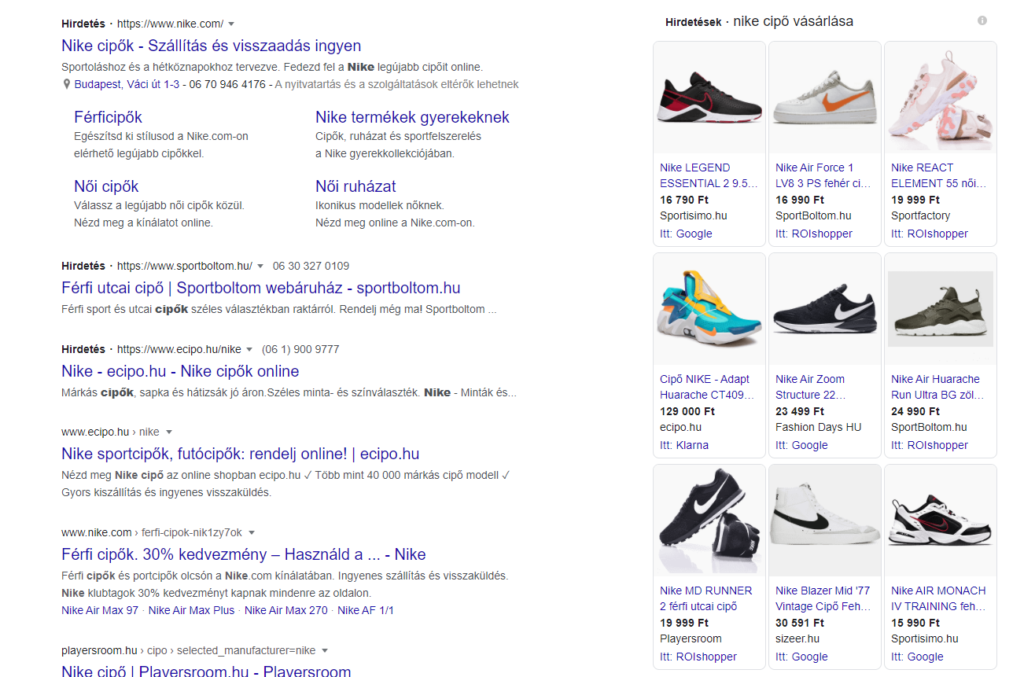This screenshot has width=1024, height=677.
Task: Open 'Nike sportcipők, futócipők: rendelj online!' result
Action: pyautogui.click(x=240, y=454)
